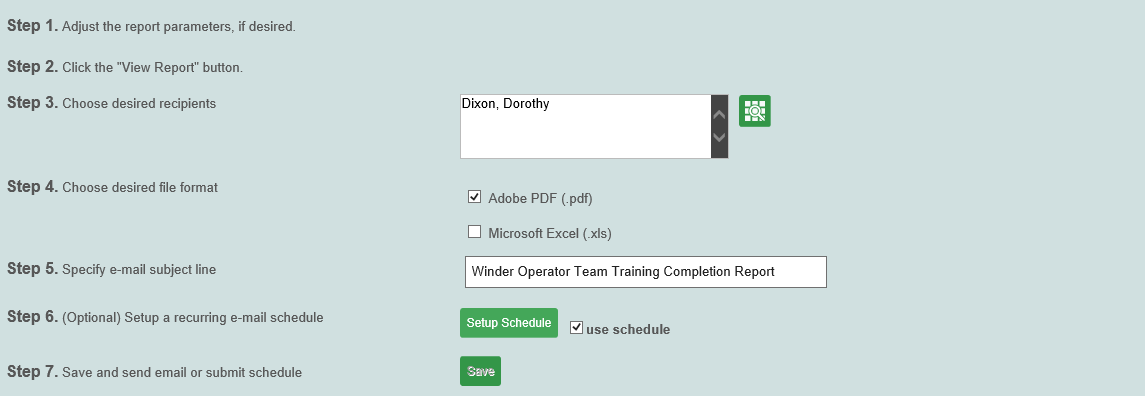
Task: Enable the Microsoft Excel format checkbox
Action: pyautogui.click(x=475, y=232)
